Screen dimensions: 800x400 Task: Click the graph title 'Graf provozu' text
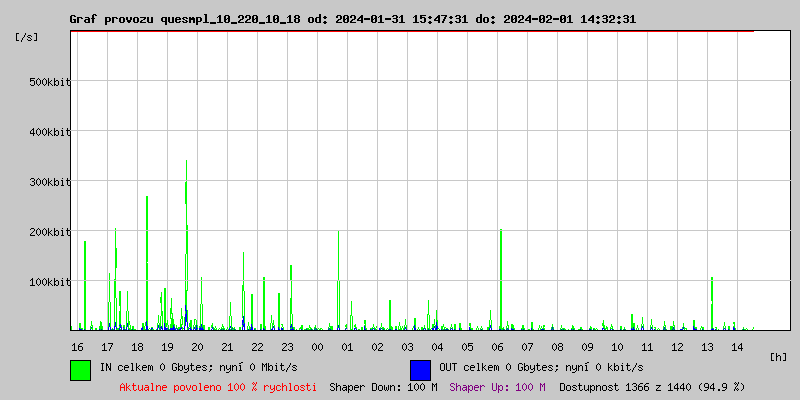pyautogui.click(x=111, y=19)
